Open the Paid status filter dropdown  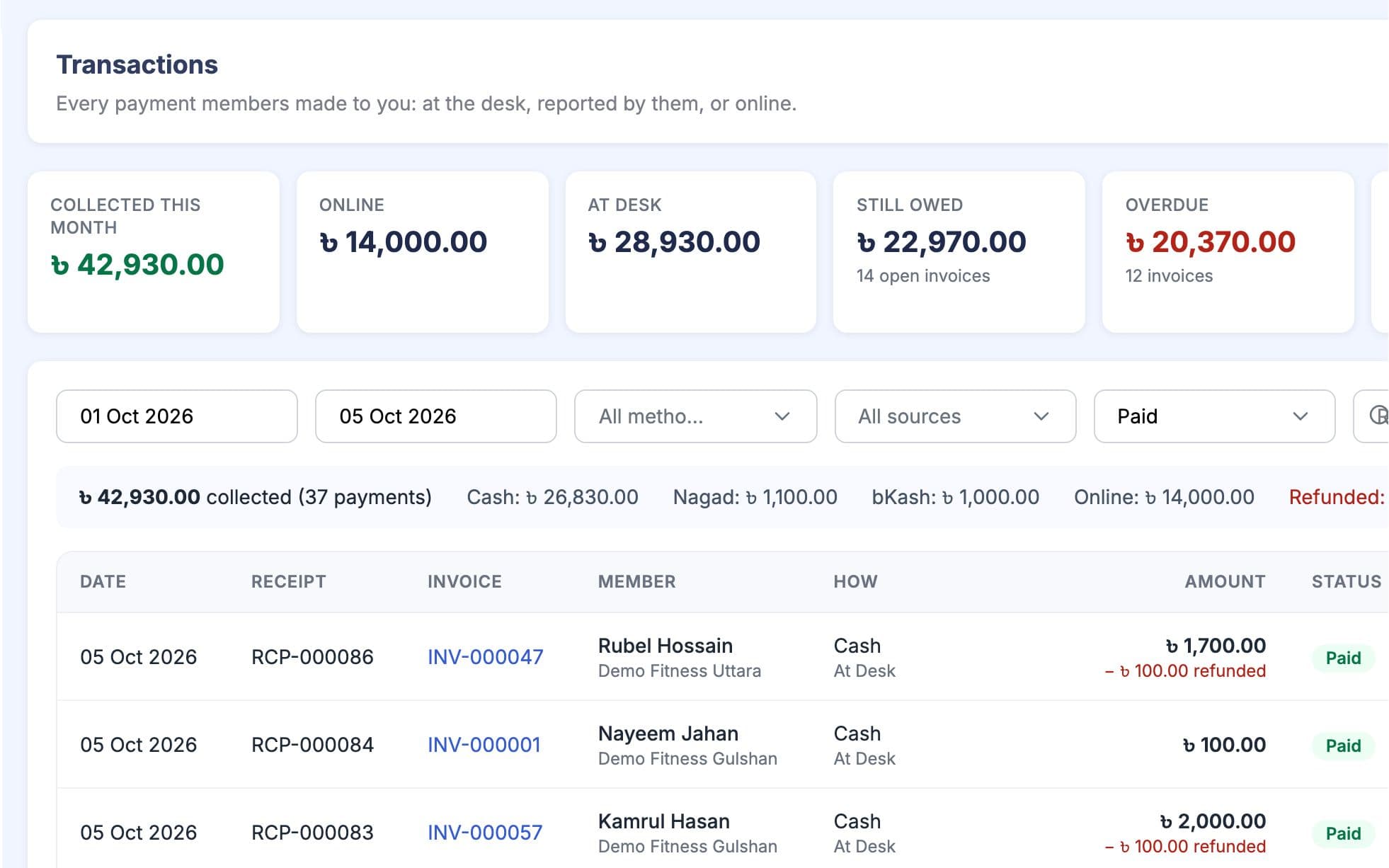1215,416
